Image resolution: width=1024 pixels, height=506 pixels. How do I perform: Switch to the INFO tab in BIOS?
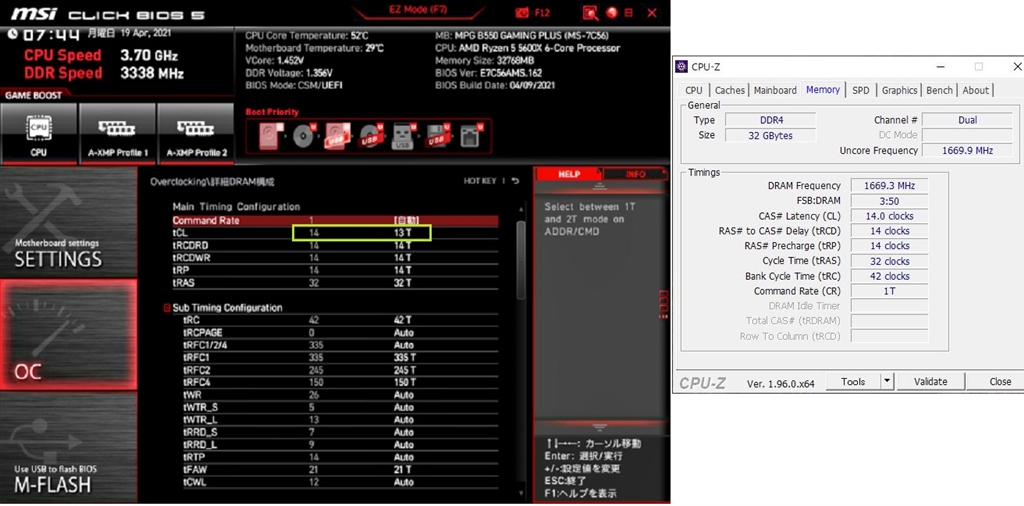coord(634,174)
